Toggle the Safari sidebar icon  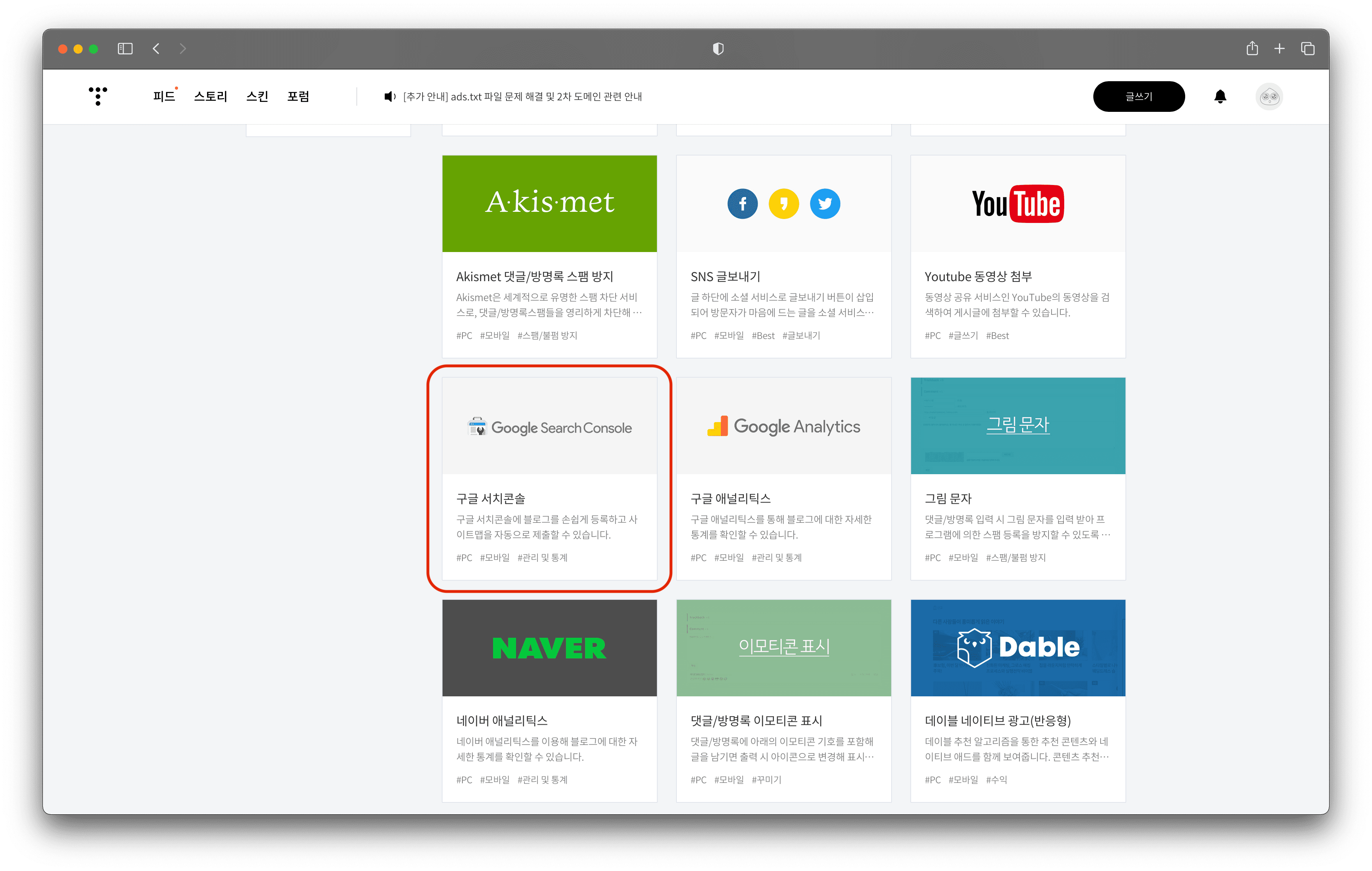click(125, 48)
